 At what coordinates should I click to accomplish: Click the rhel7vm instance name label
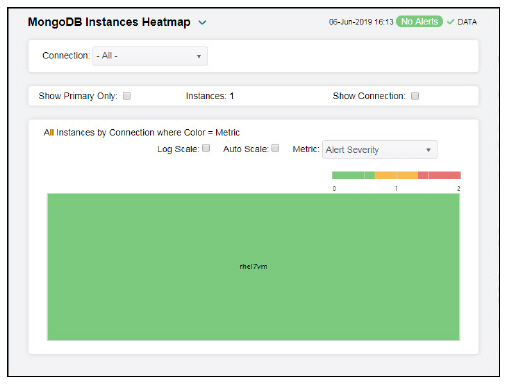click(253, 266)
